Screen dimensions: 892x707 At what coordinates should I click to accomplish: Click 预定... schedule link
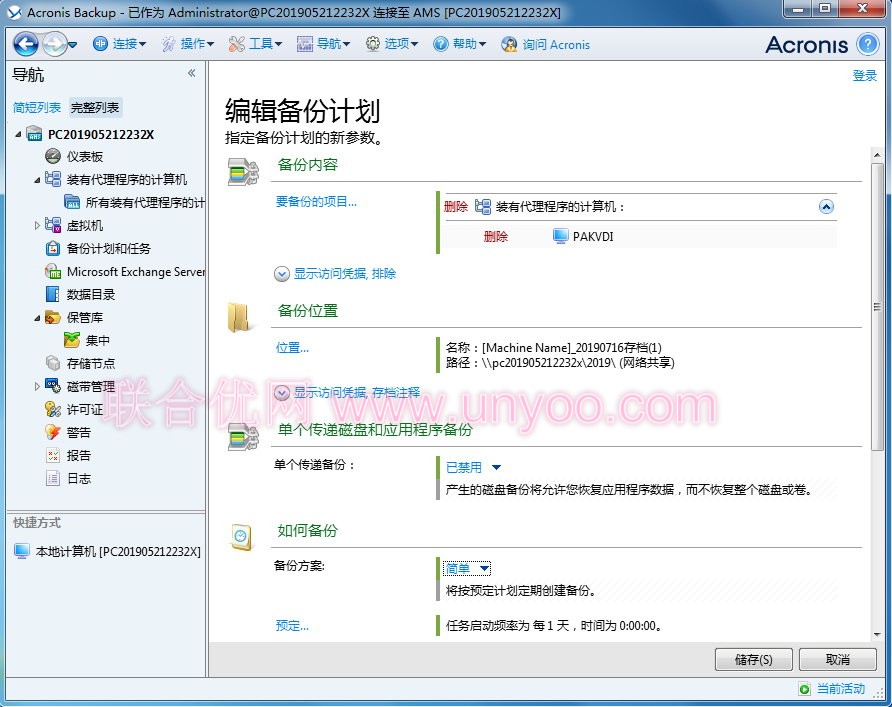[x=292, y=626]
